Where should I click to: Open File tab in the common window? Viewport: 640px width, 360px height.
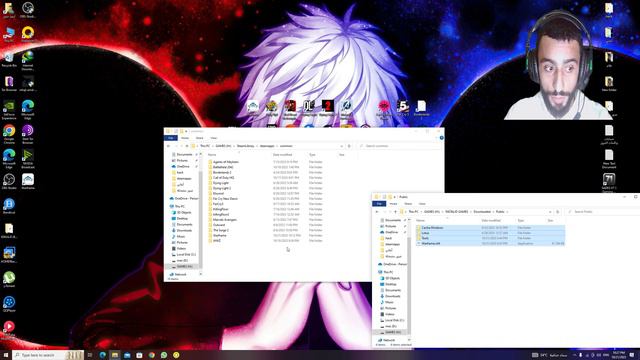pyautogui.click(x=171, y=138)
